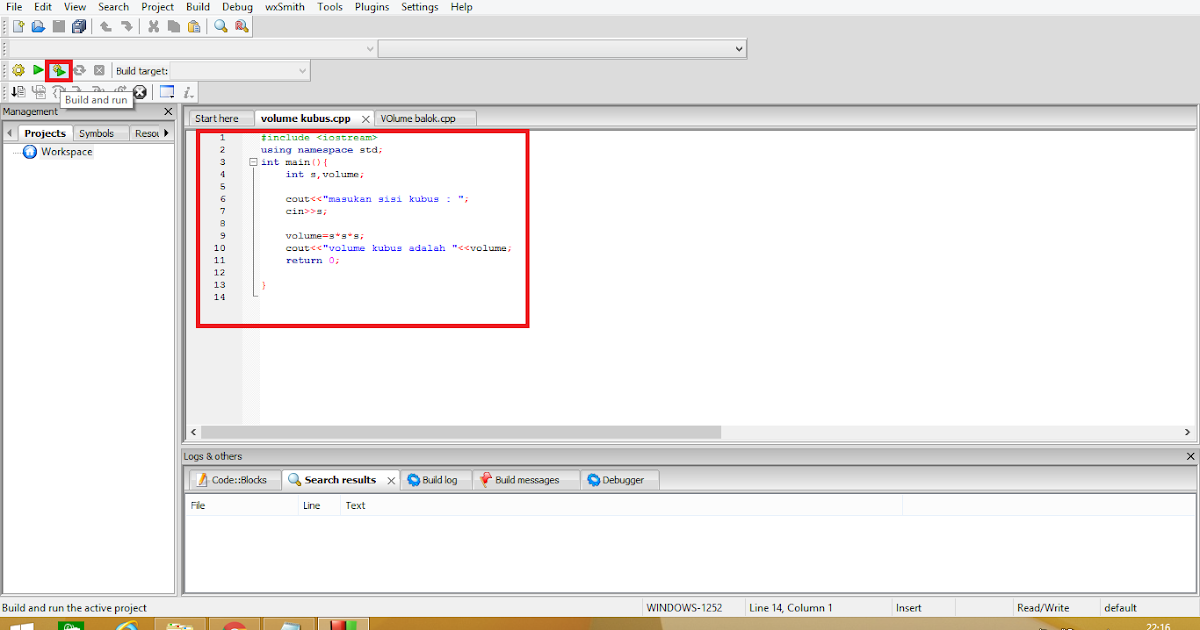
Task: Click the Build gear icon
Action: pyautogui.click(x=17, y=70)
